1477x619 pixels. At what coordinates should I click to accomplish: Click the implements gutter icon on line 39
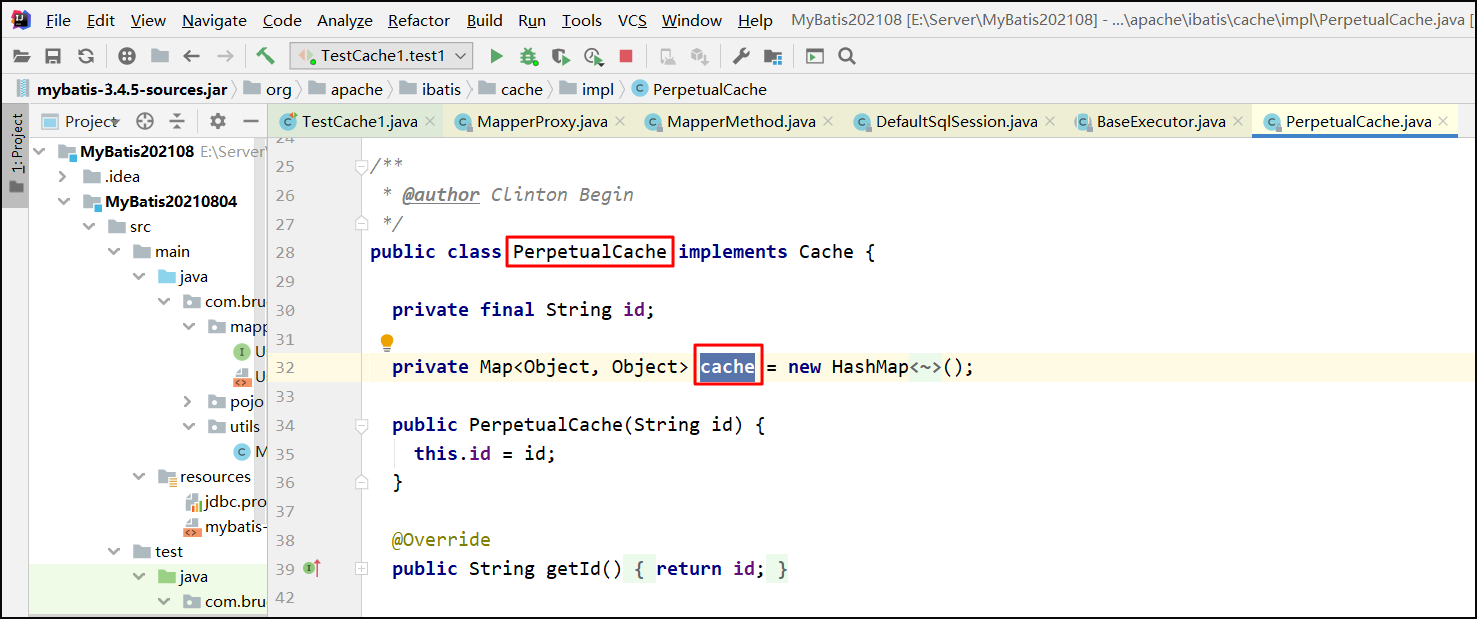tap(311, 568)
